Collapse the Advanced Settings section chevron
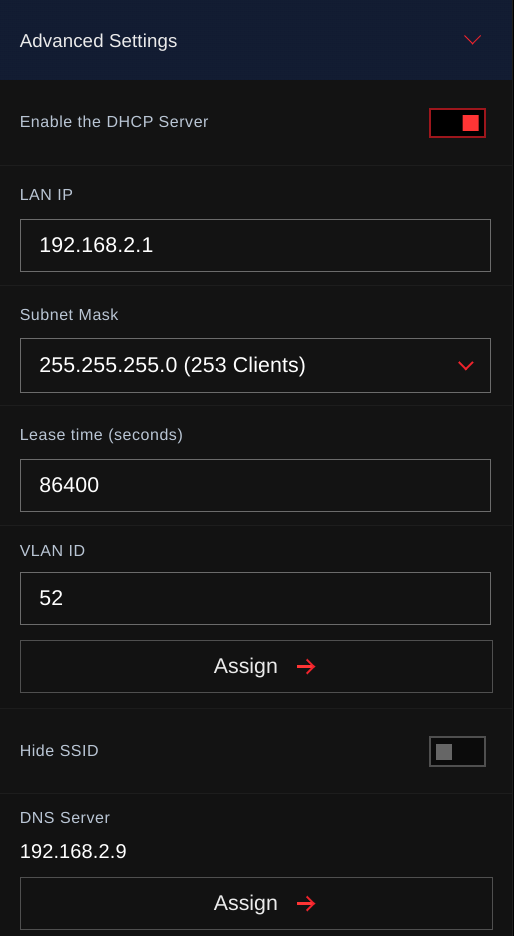 tap(472, 40)
